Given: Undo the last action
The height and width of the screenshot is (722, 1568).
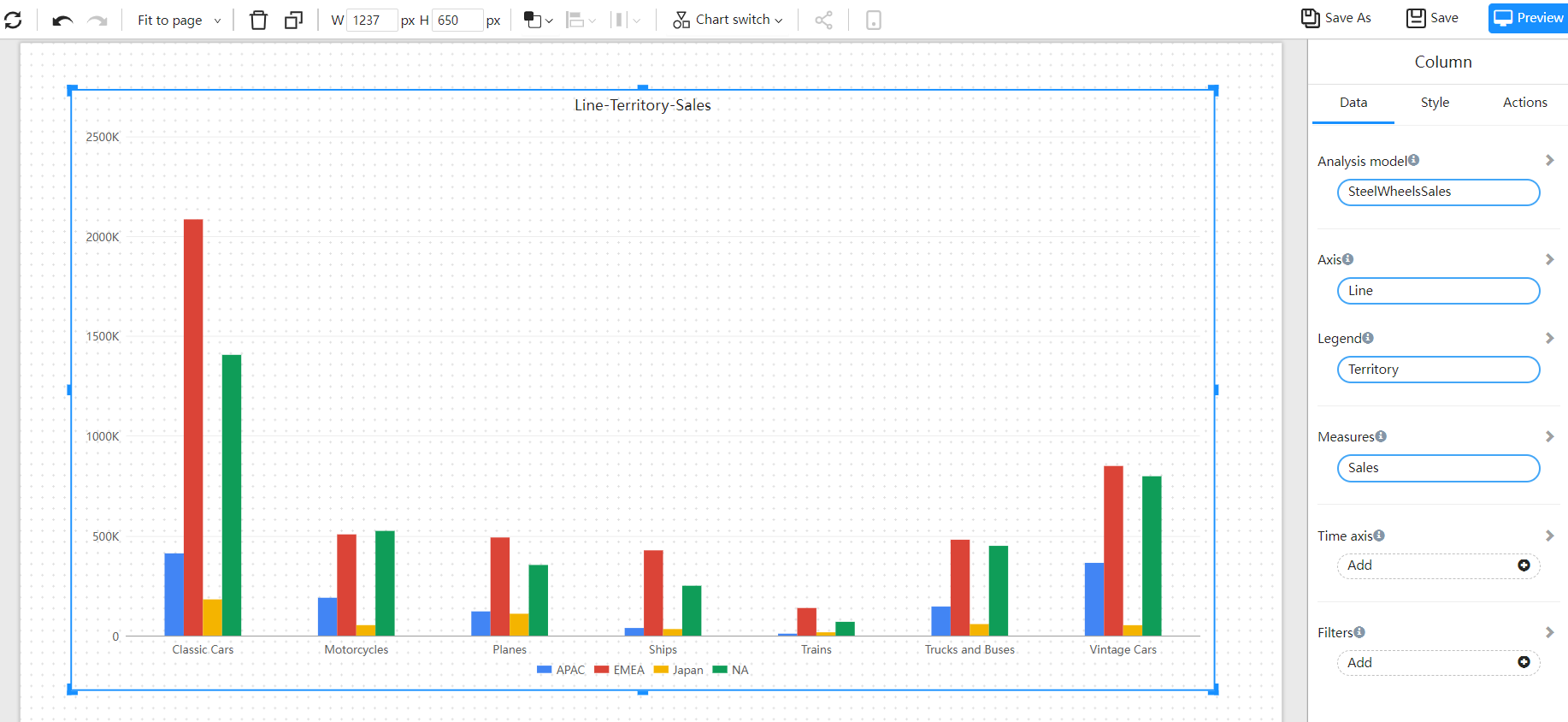Looking at the screenshot, I should tap(62, 20).
